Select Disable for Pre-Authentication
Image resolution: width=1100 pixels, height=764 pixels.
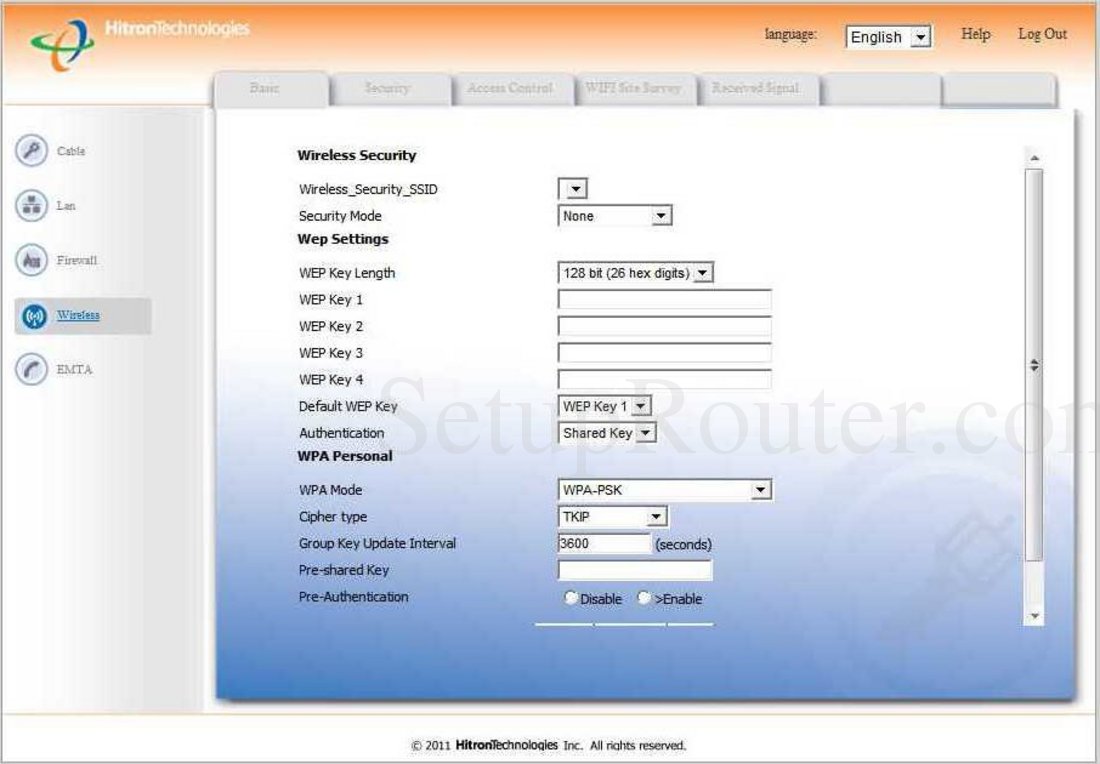coord(571,598)
